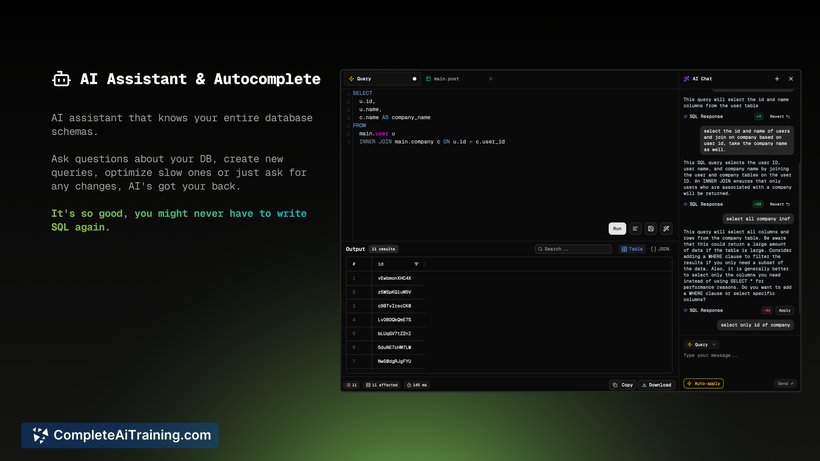820x461 pixels.
Task: Click the SELECT keyword in editor
Action: (362, 93)
